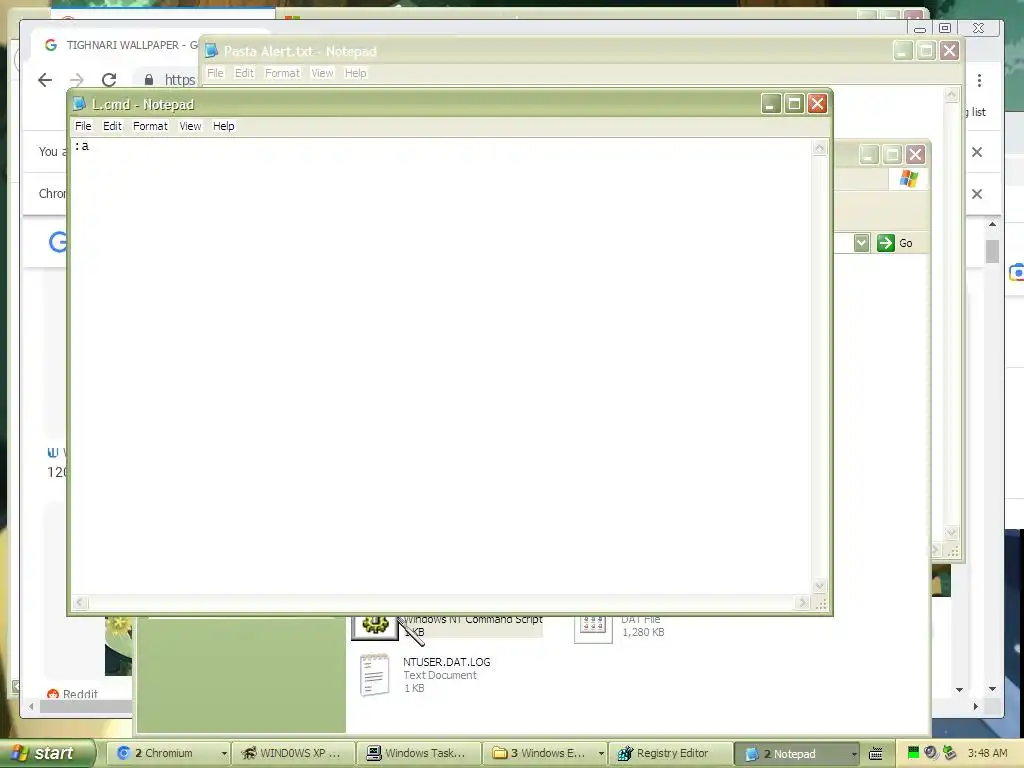1024x768 pixels.
Task: Click Chromium page scrollbar down arrow
Action: point(993,689)
